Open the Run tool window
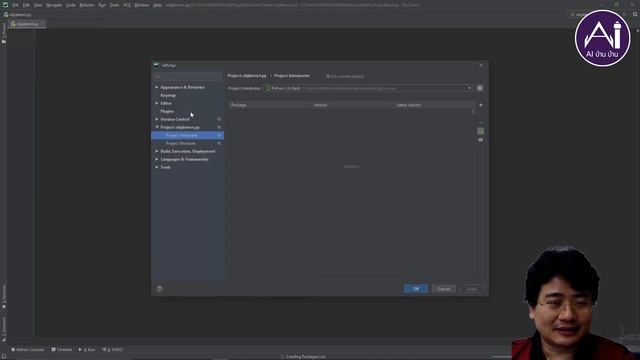Image resolution: width=640 pixels, height=360 pixels. click(x=87, y=350)
